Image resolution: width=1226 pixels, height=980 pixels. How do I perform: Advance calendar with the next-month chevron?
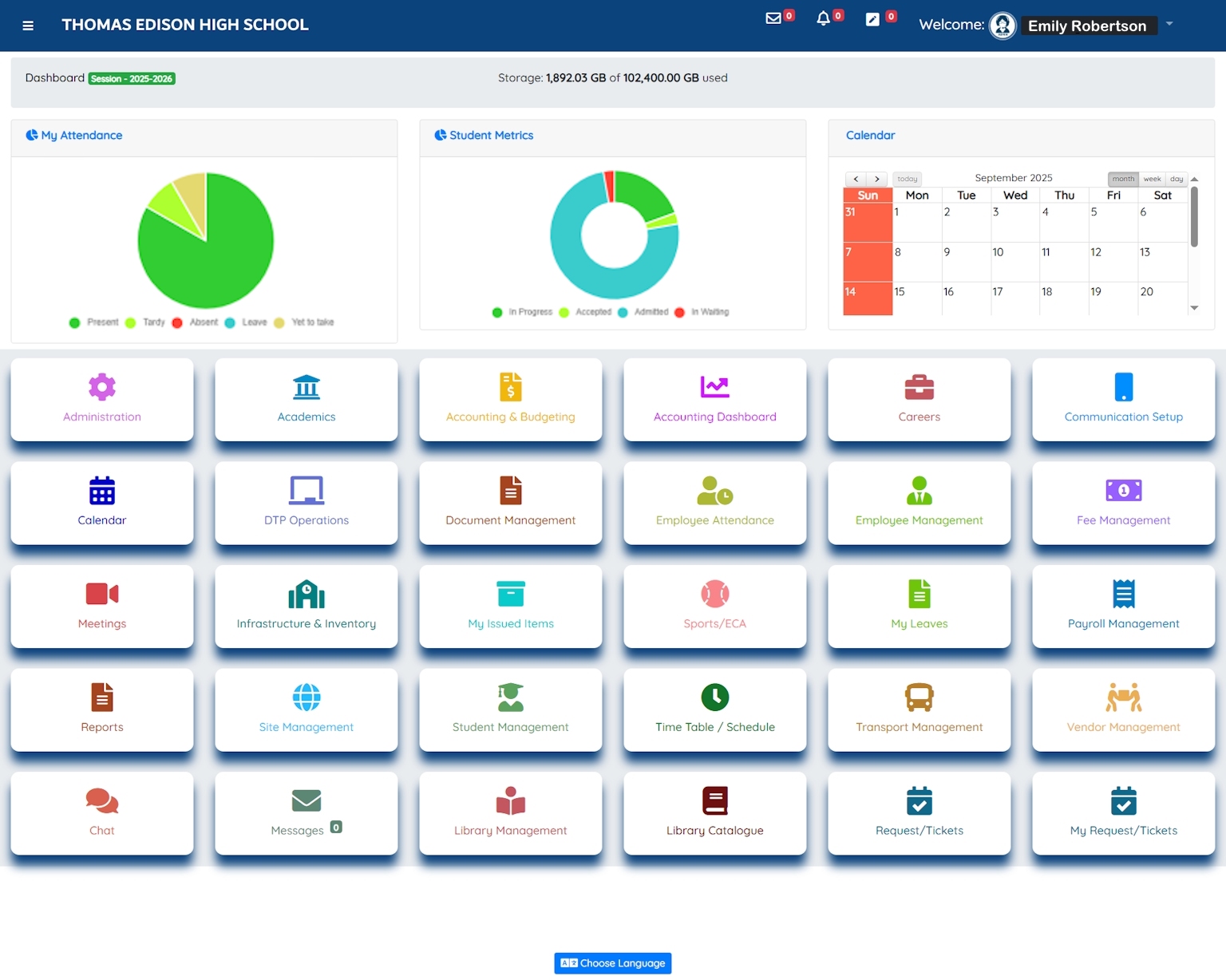(876, 179)
